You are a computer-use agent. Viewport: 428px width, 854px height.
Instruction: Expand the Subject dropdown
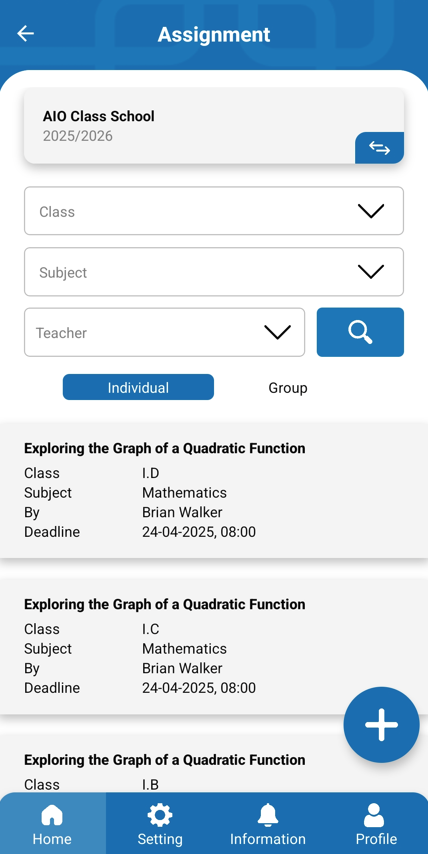[214, 272]
